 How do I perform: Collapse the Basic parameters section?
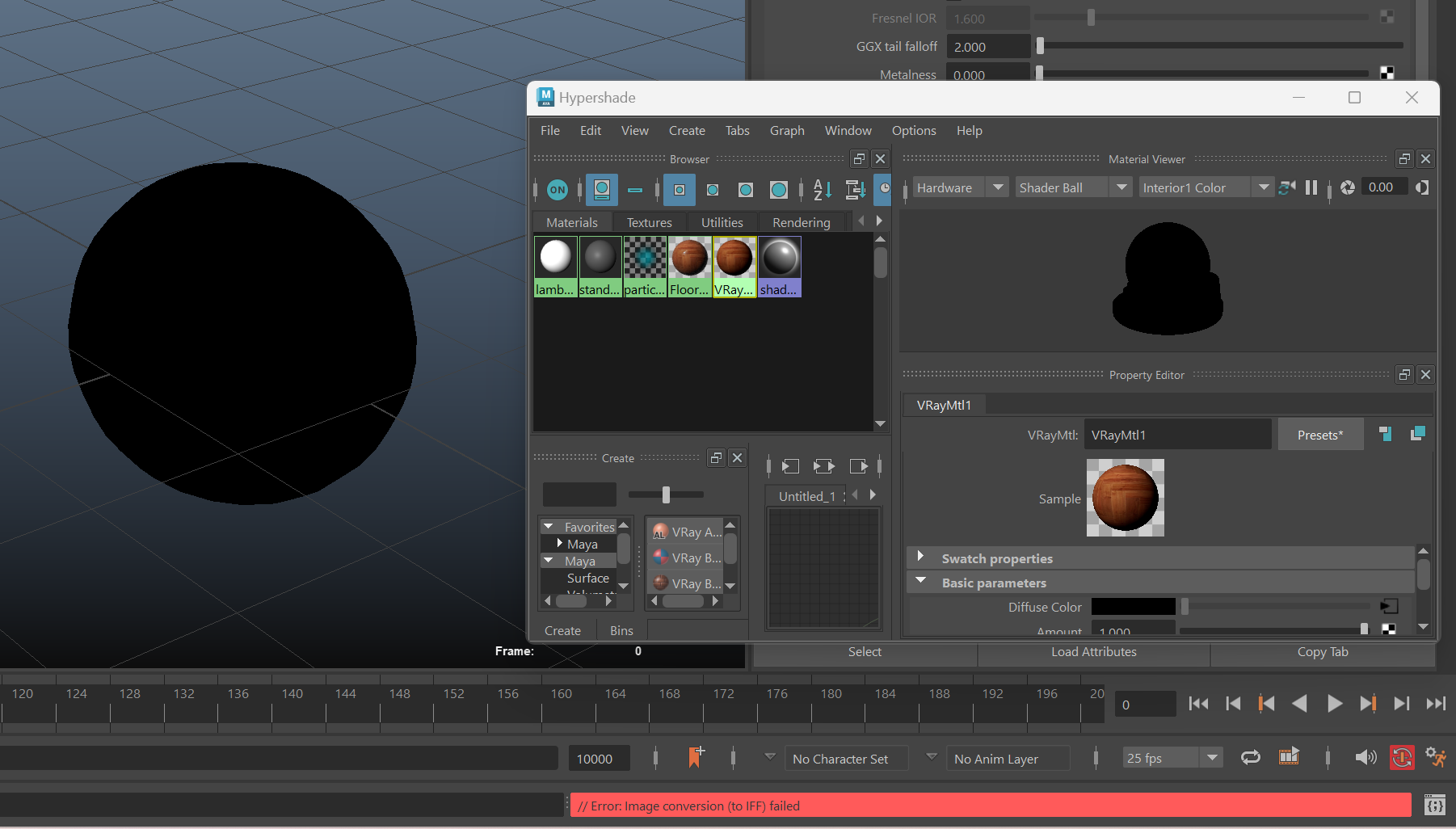click(919, 581)
